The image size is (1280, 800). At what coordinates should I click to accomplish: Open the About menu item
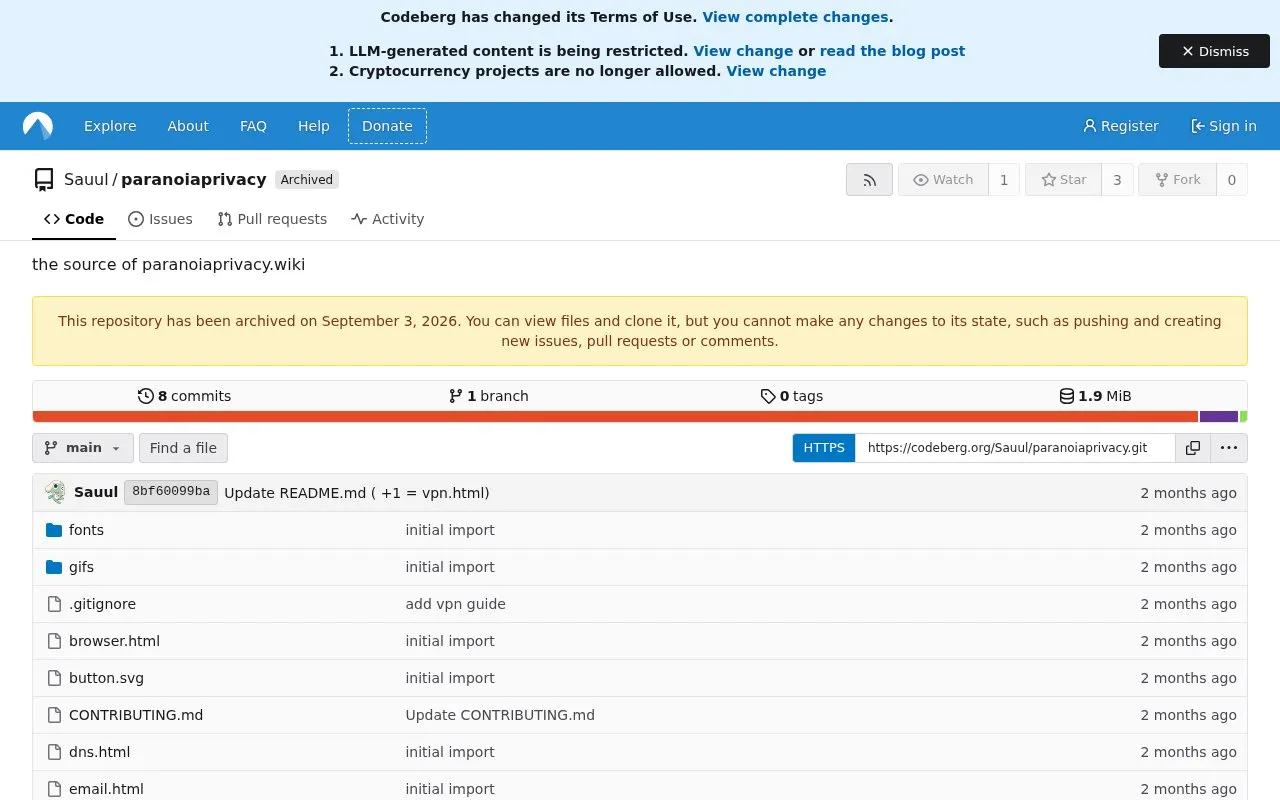point(188,126)
